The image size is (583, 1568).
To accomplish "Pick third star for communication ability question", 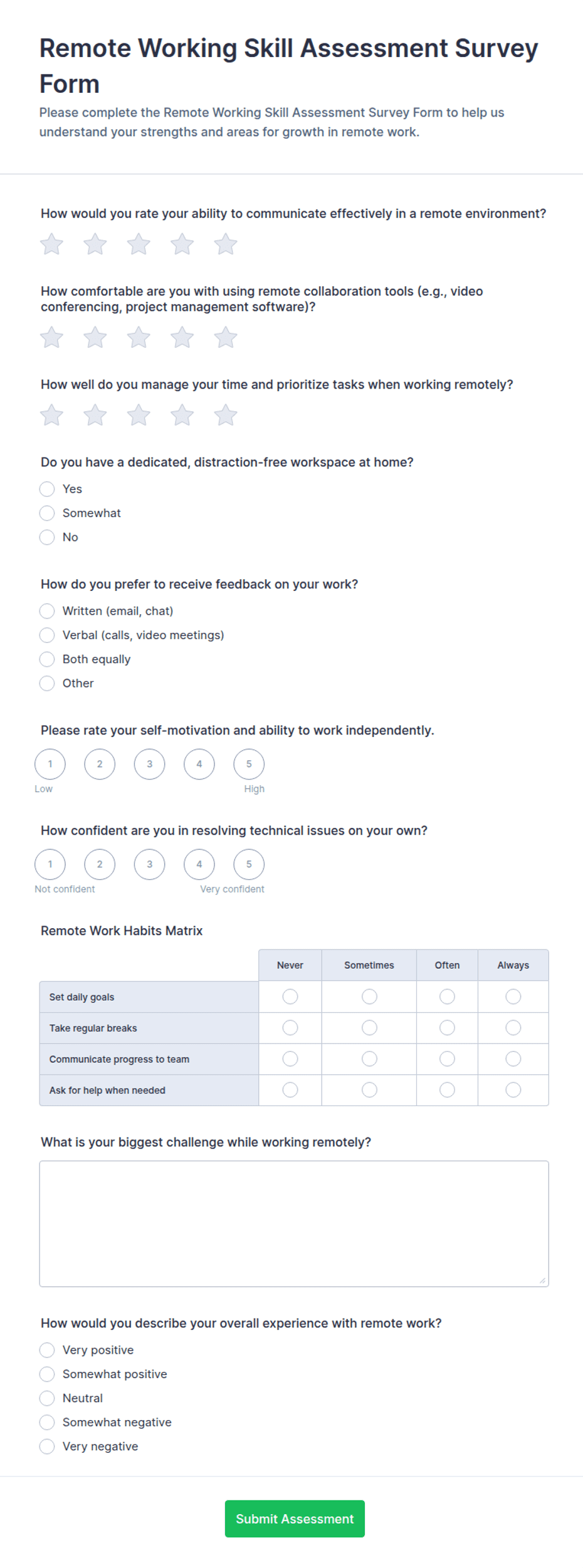I will pyautogui.click(x=139, y=244).
